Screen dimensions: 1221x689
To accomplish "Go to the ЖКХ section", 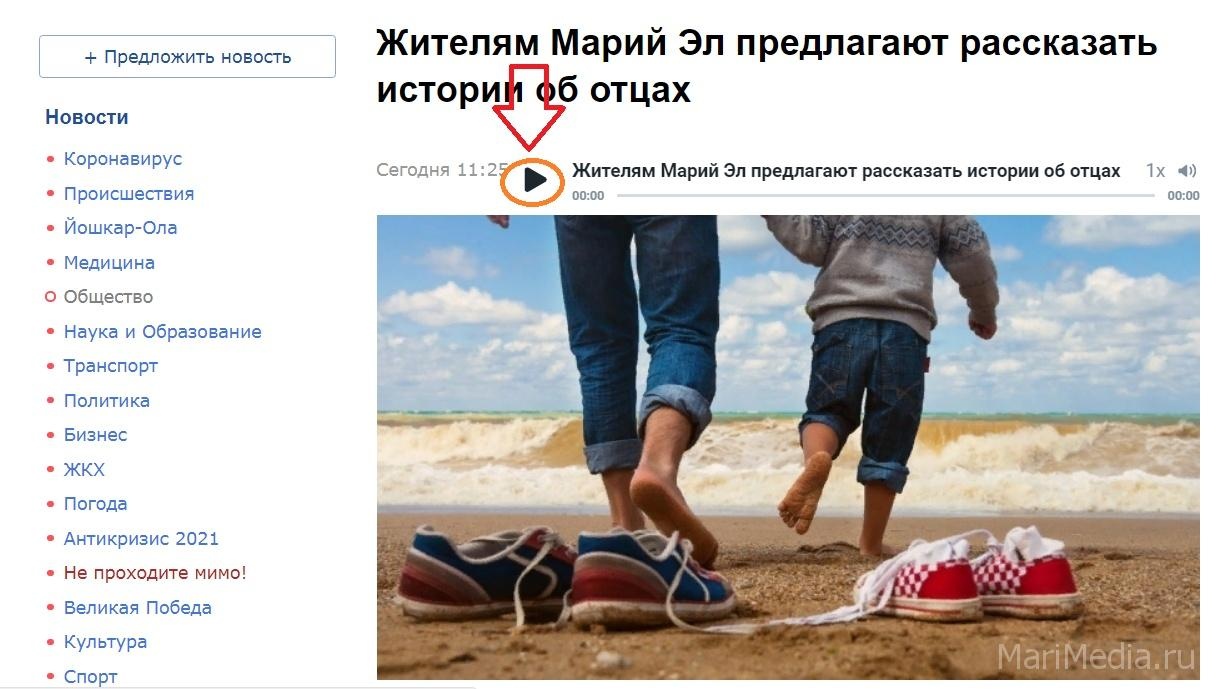I will click(x=84, y=470).
